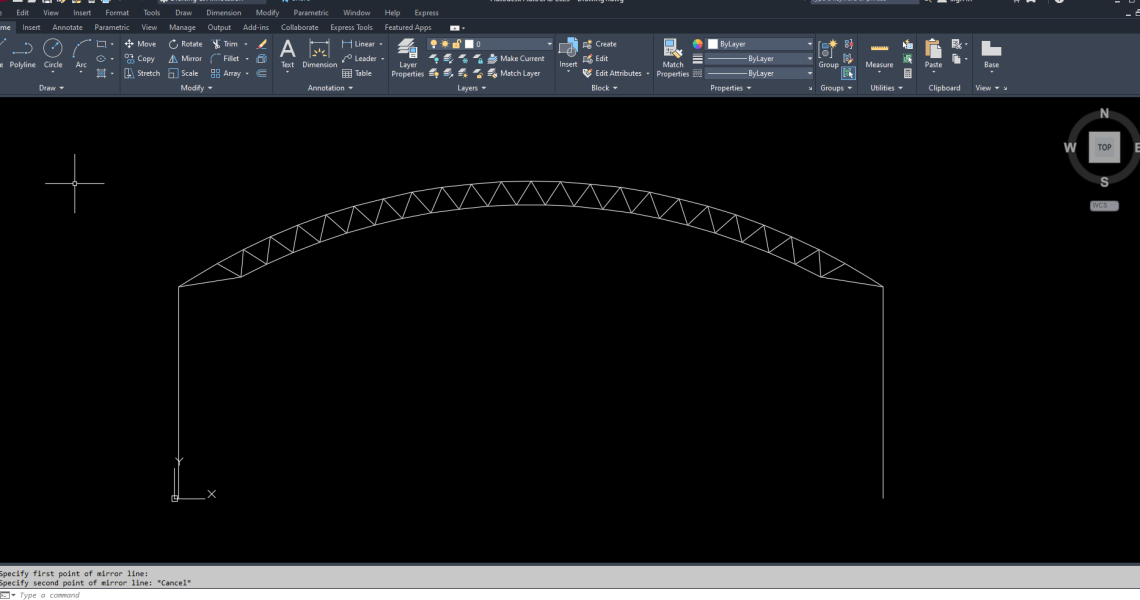1140x600 pixels.
Task: Open the Dimension menu in menu bar
Action: point(224,12)
